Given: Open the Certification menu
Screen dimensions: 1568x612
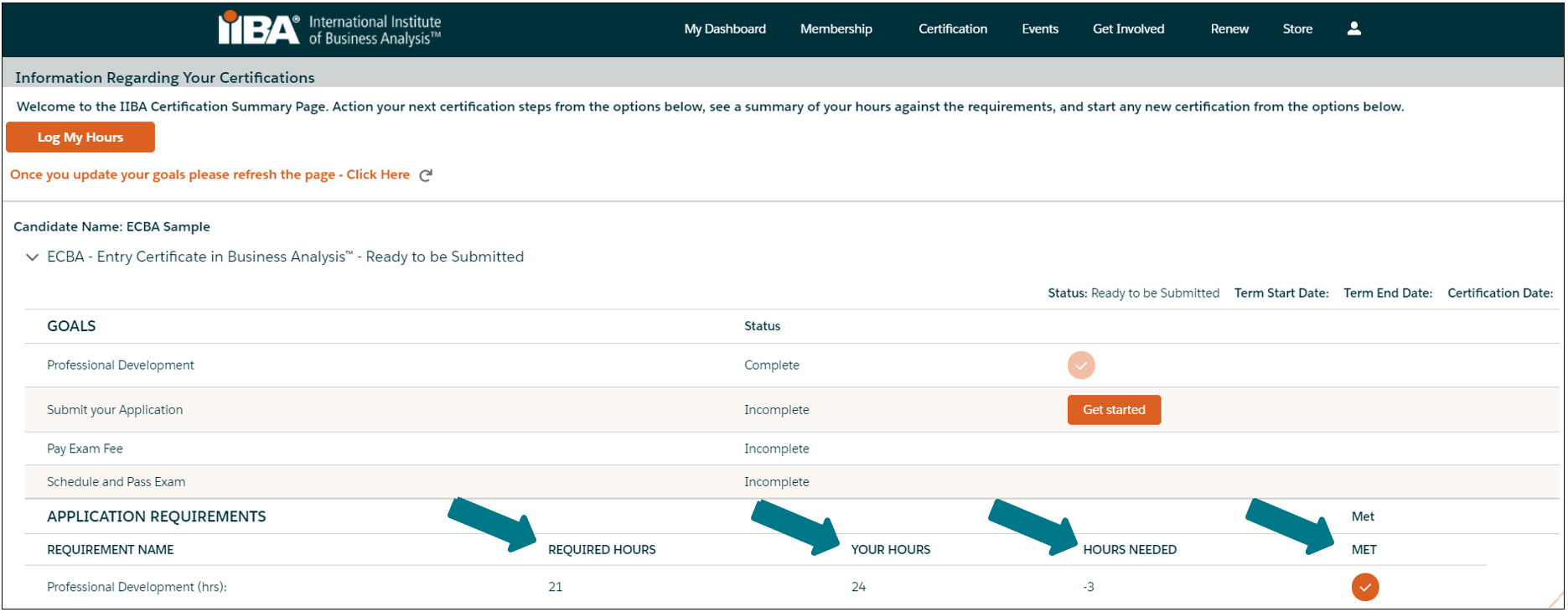Looking at the screenshot, I should 953,29.
